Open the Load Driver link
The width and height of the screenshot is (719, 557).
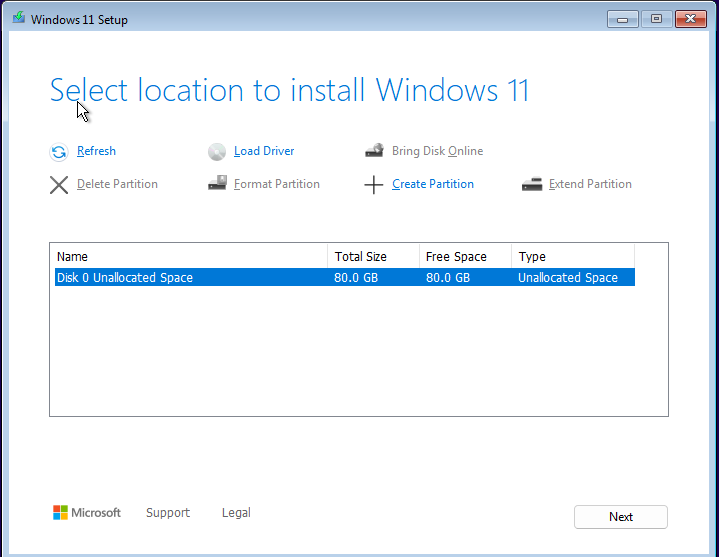tap(264, 151)
